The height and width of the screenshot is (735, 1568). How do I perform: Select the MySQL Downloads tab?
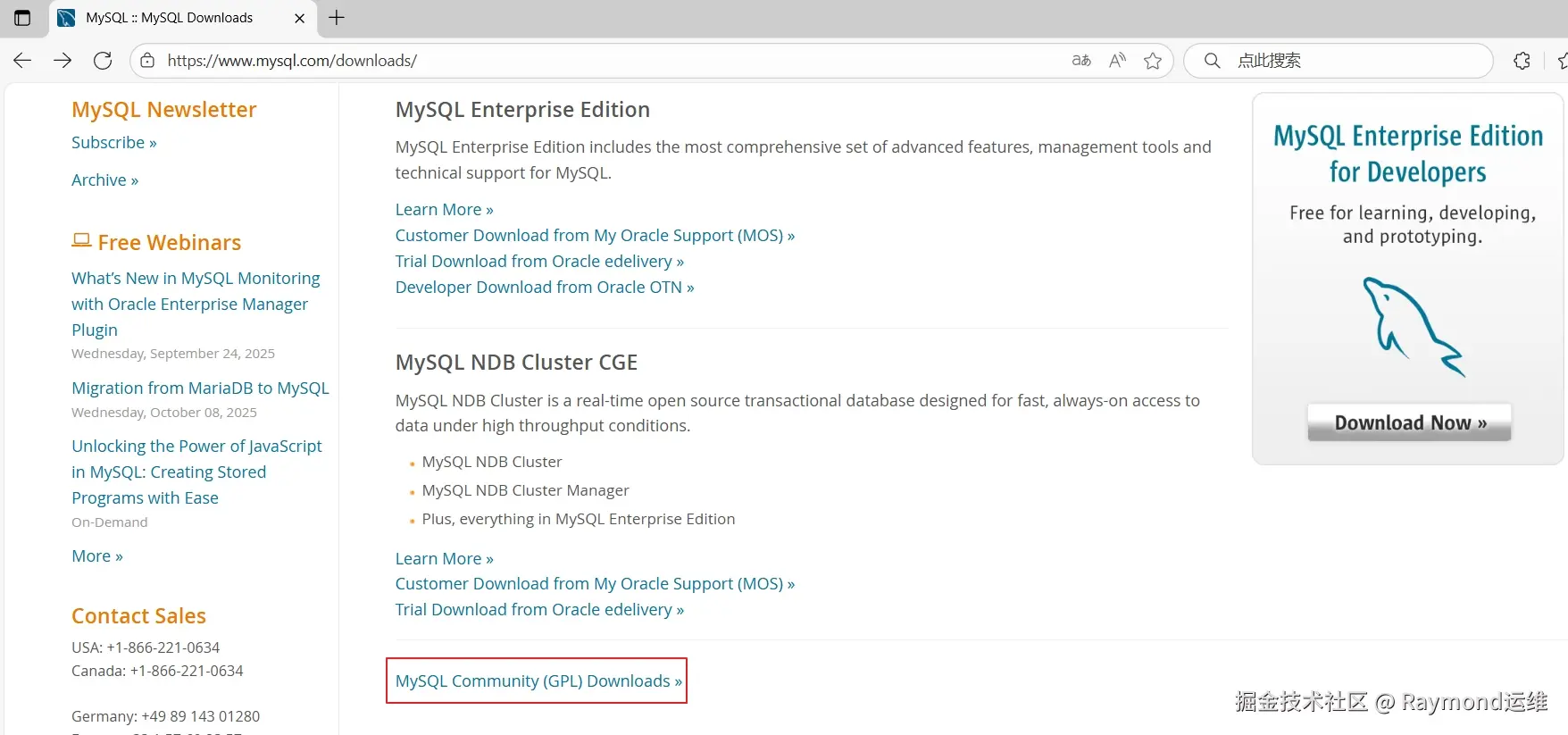point(170,18)
